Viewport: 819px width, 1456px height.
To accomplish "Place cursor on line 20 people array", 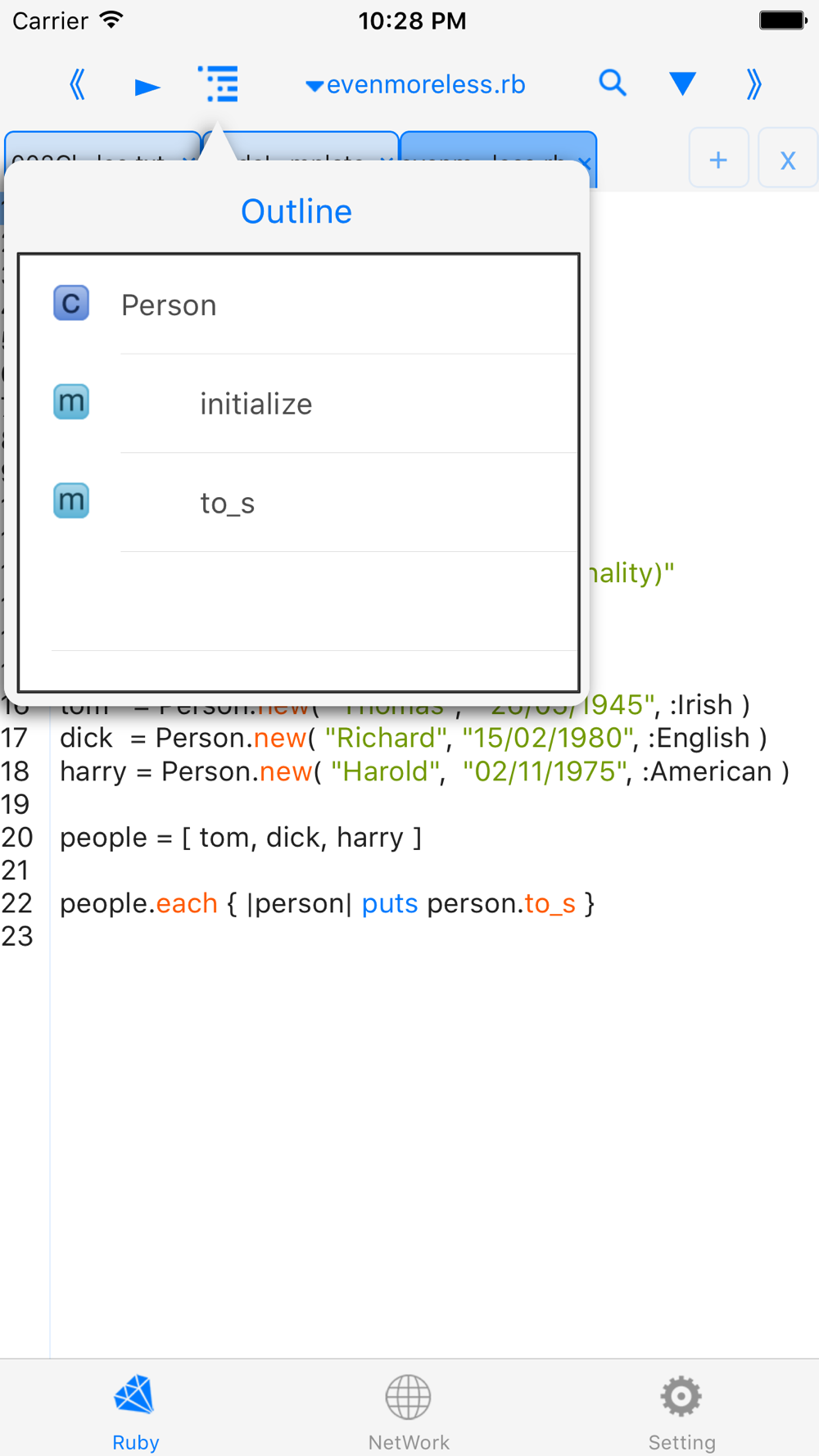I will (x=241, y=838).
